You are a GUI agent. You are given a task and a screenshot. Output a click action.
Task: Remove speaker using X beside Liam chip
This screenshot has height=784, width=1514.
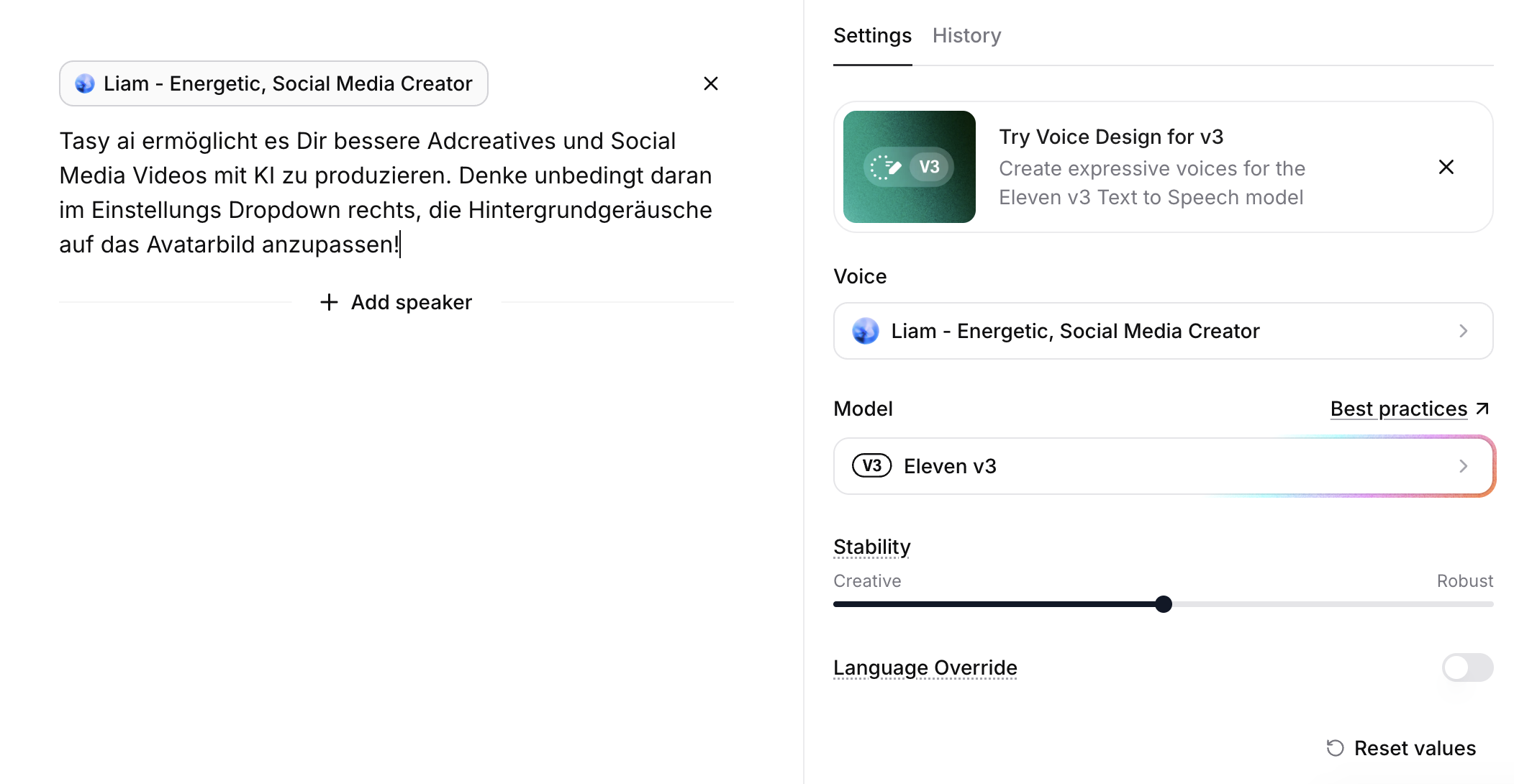710,83
